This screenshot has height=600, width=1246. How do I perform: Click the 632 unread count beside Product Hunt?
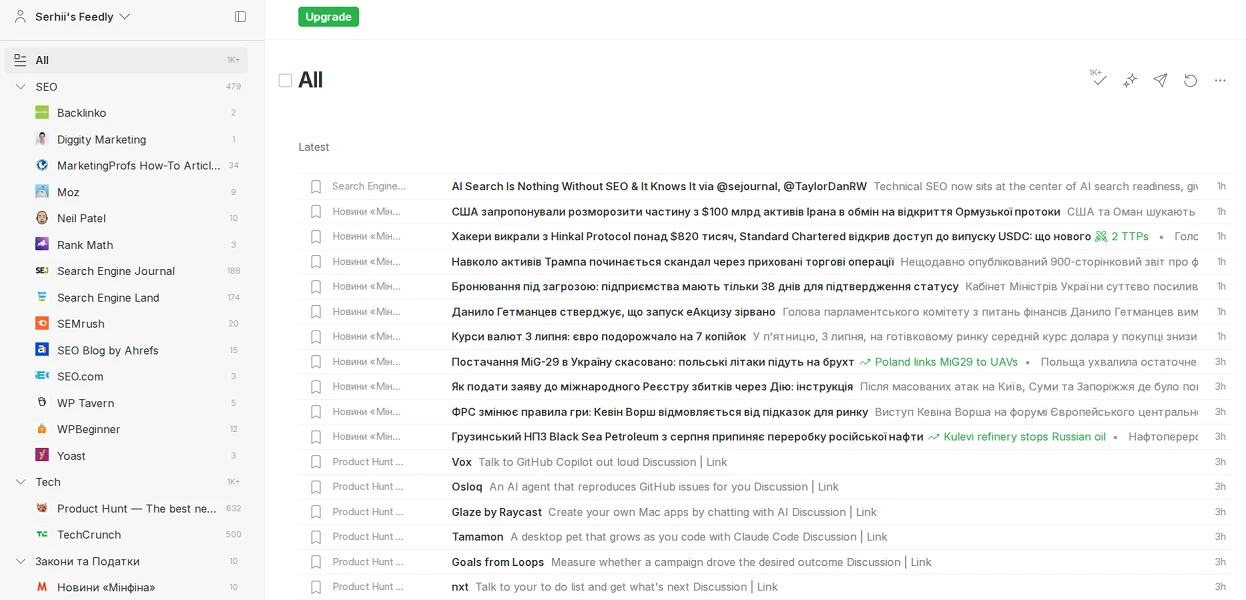coord(234,508)
